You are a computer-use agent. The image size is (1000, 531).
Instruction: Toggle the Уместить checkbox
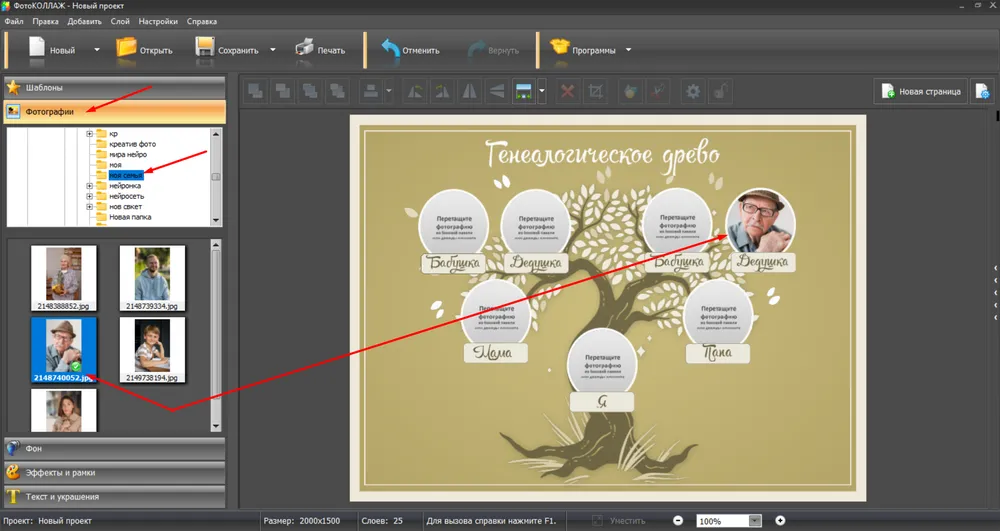click(x=598, y=521)
